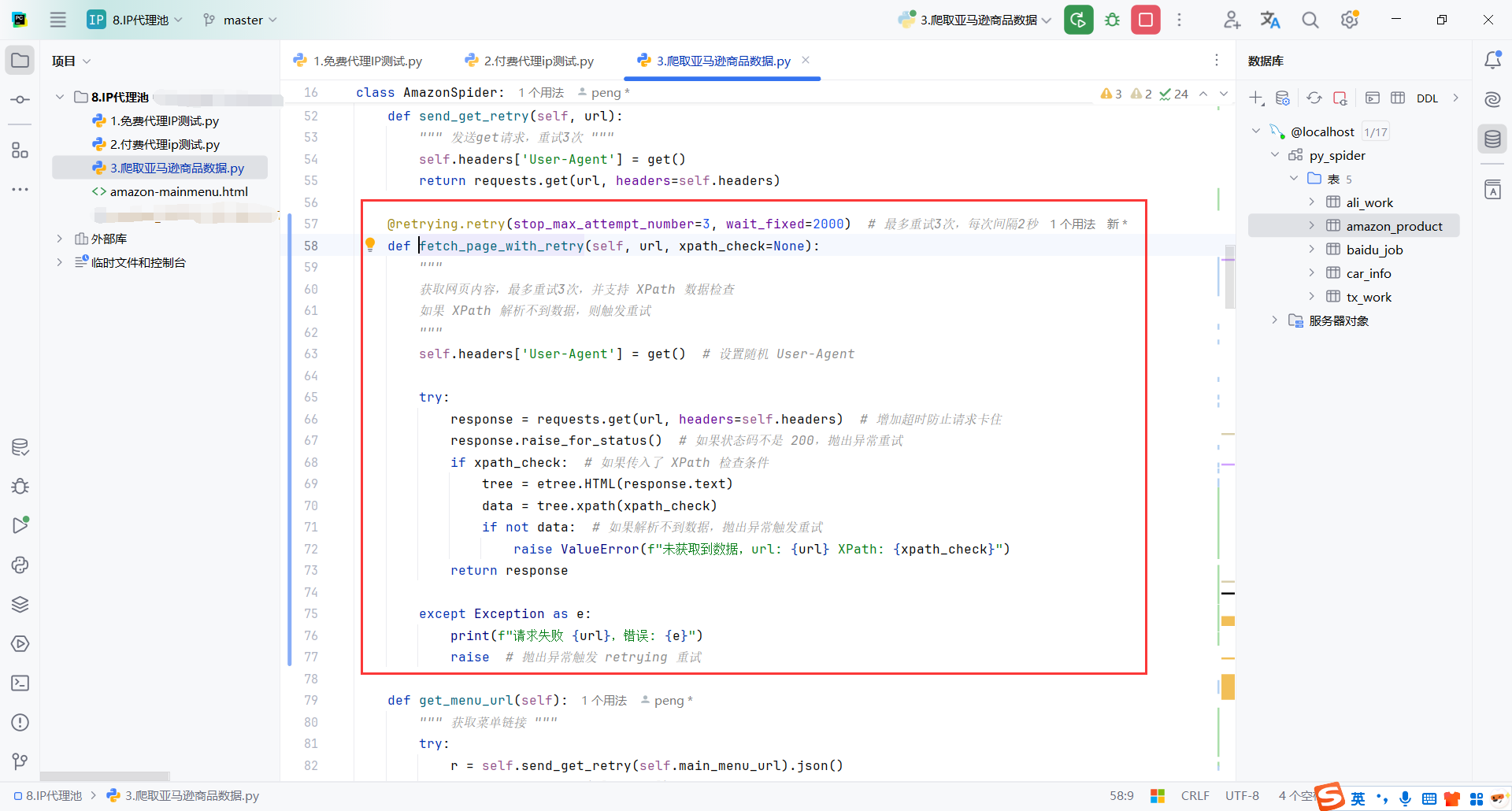The height and width of the screenshot is (811, 1512).
Task: Open the Problems tool window
Action: pyautogui.click(x=20, y=723)
